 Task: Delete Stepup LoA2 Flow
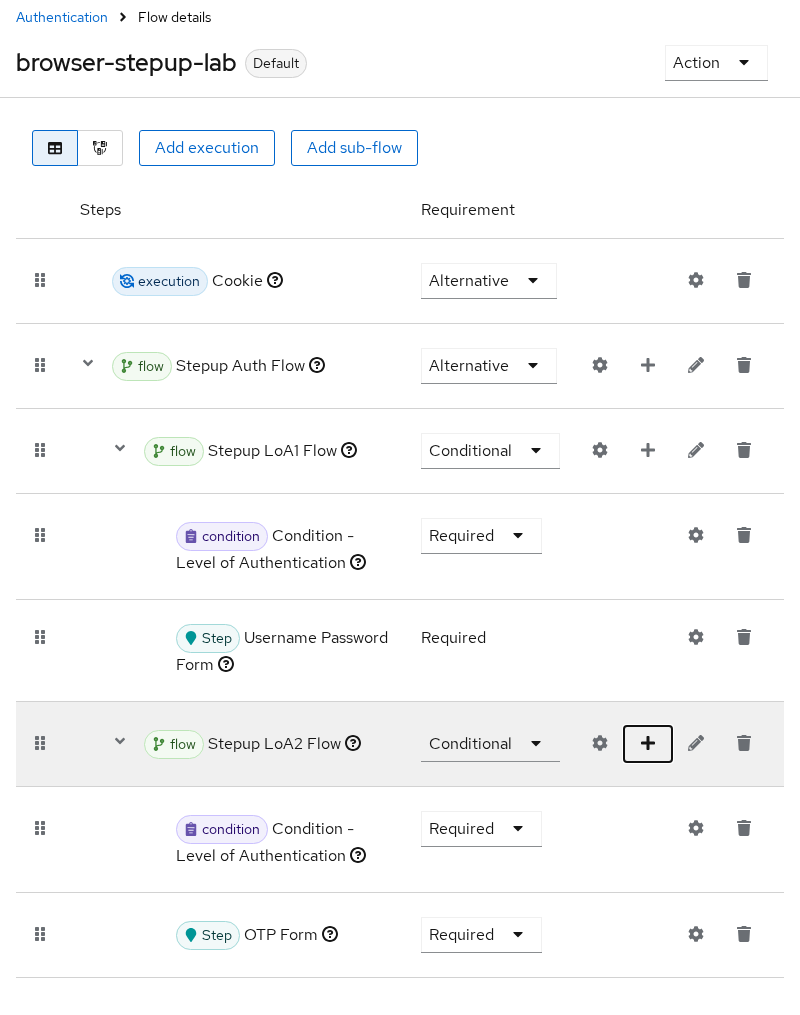[744, 743]
